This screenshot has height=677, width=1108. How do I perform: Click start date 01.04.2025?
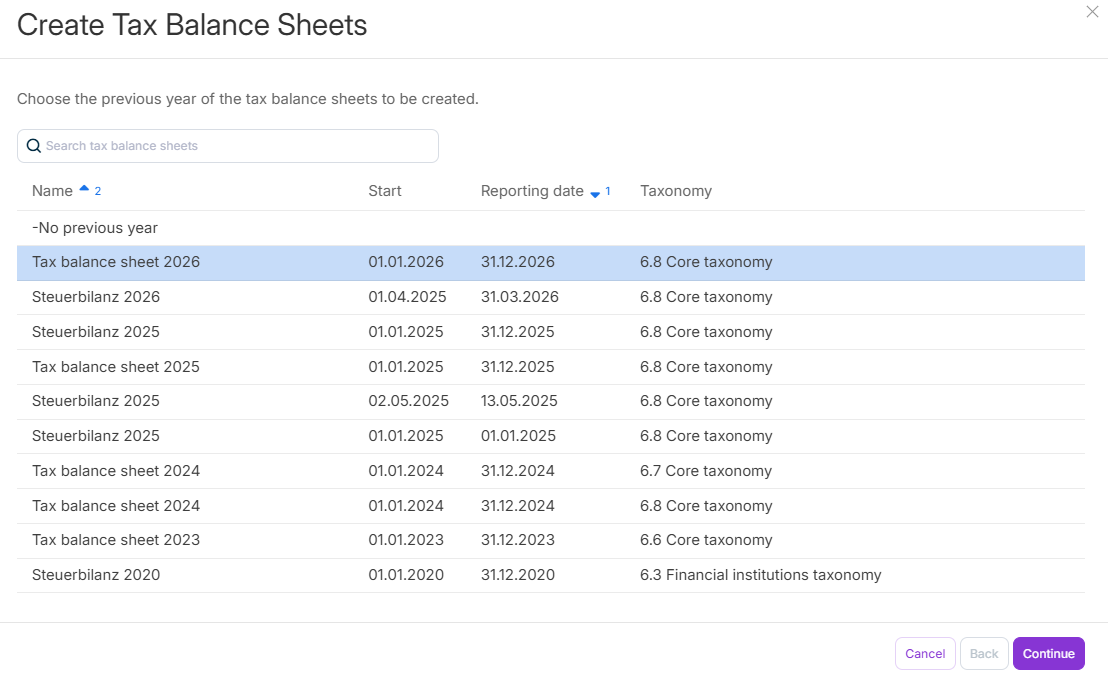(407, 297)
